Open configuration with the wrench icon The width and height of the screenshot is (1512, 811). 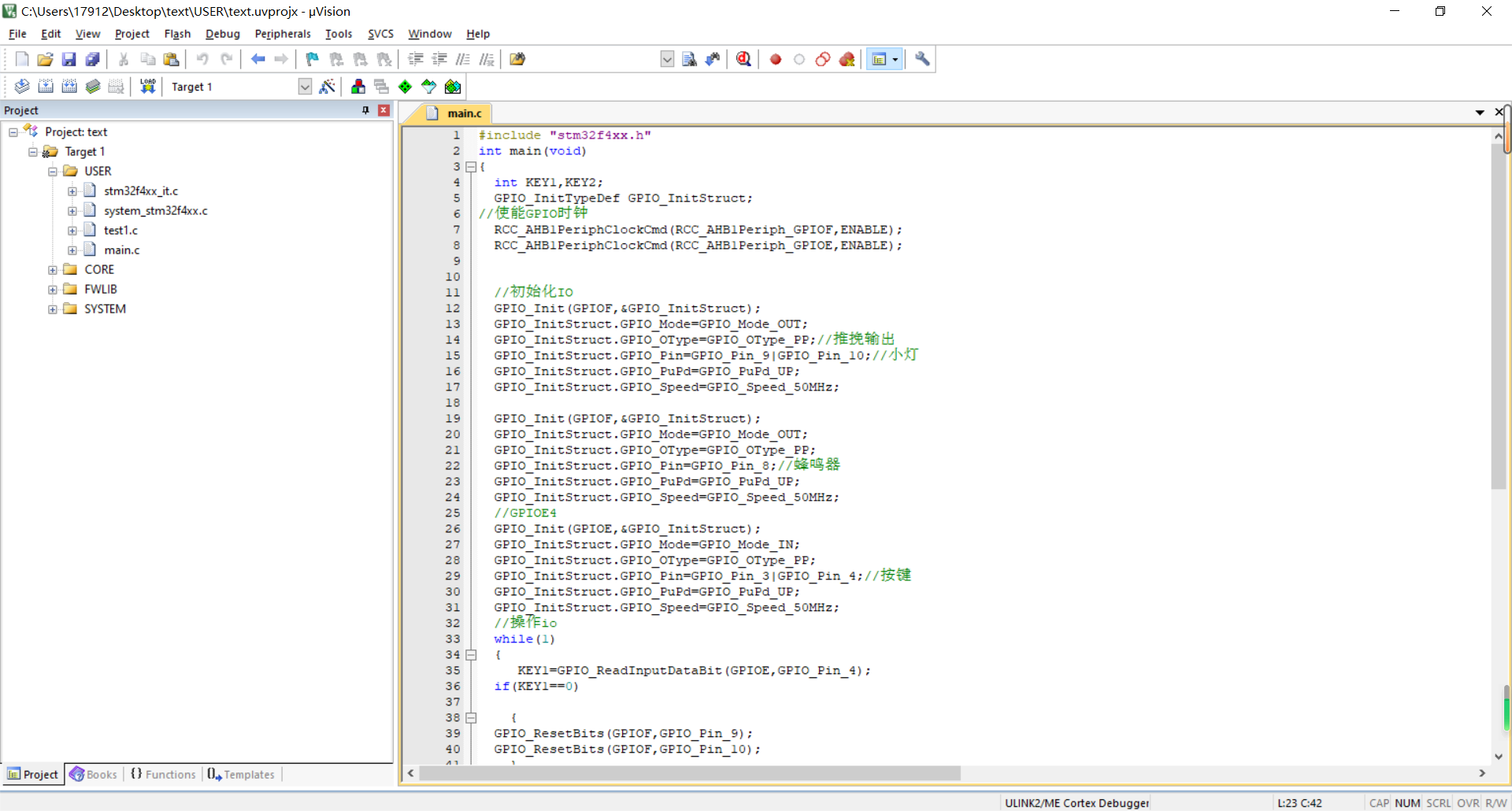click(x=922, y=59)
